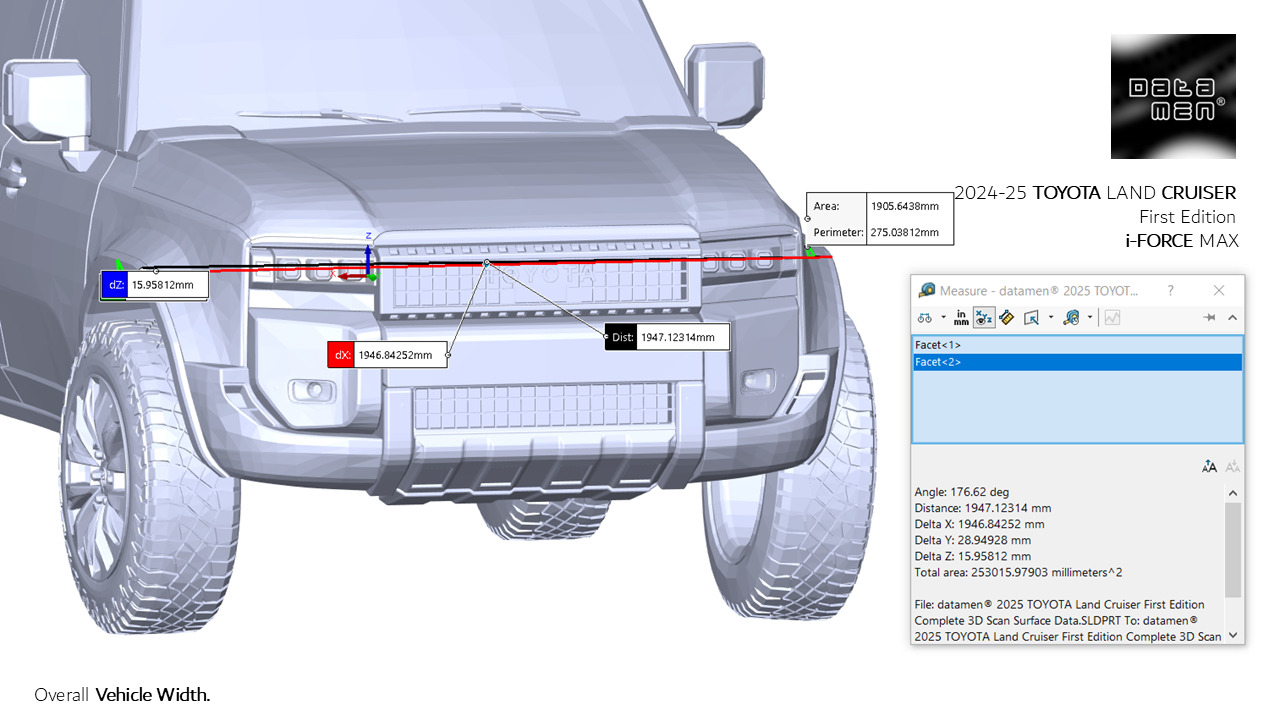Open the Arc/Circle Measurements dropdown arrow
The image size is (1280, 720).
943,318
